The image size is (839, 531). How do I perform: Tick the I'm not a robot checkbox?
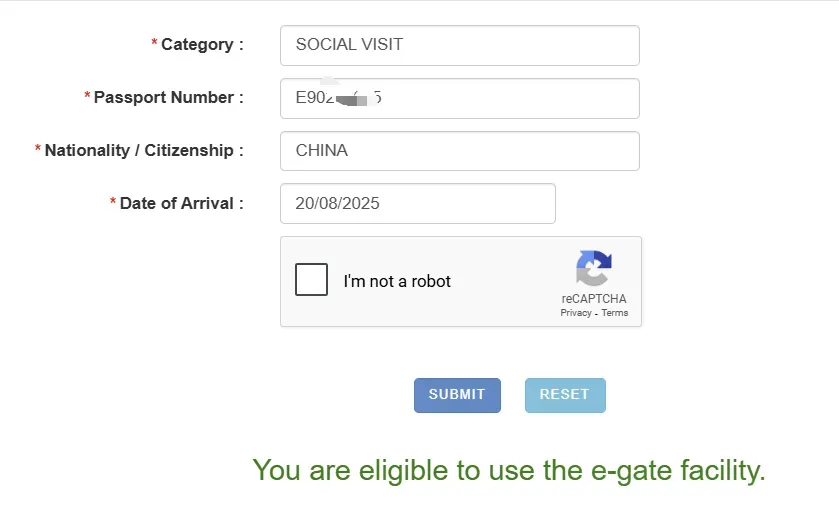311,279
